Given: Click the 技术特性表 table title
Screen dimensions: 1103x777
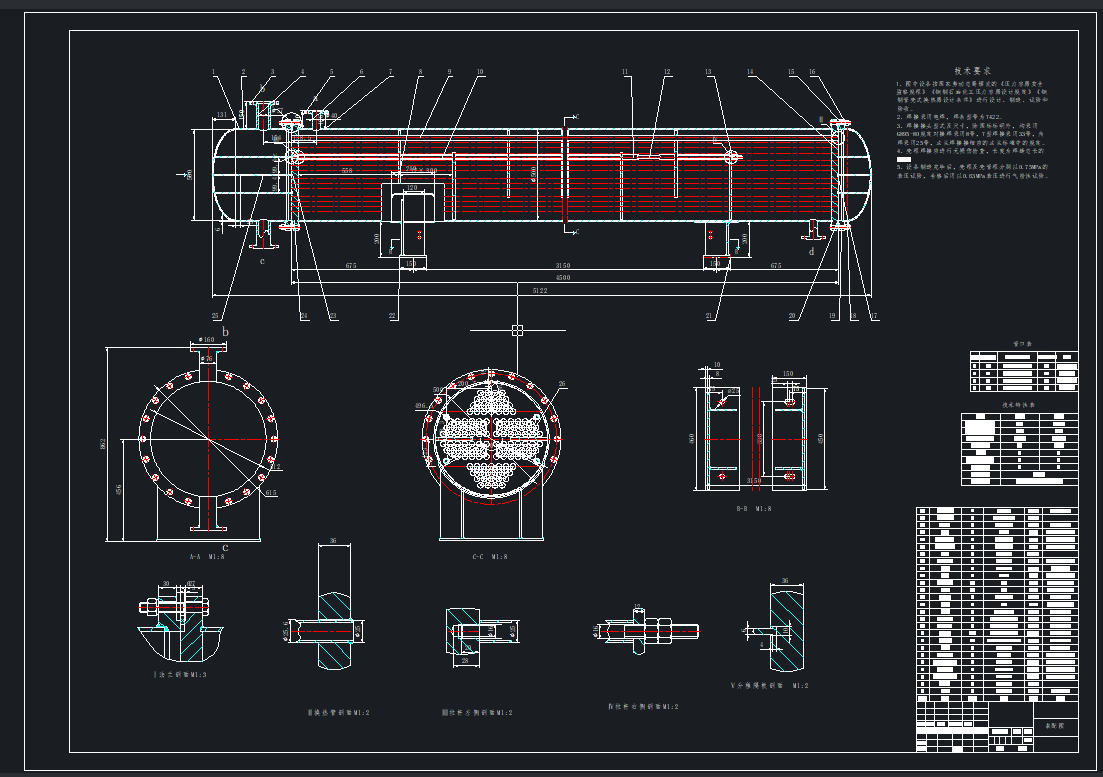Looking at the screenshot, I should click(1019, 405).
